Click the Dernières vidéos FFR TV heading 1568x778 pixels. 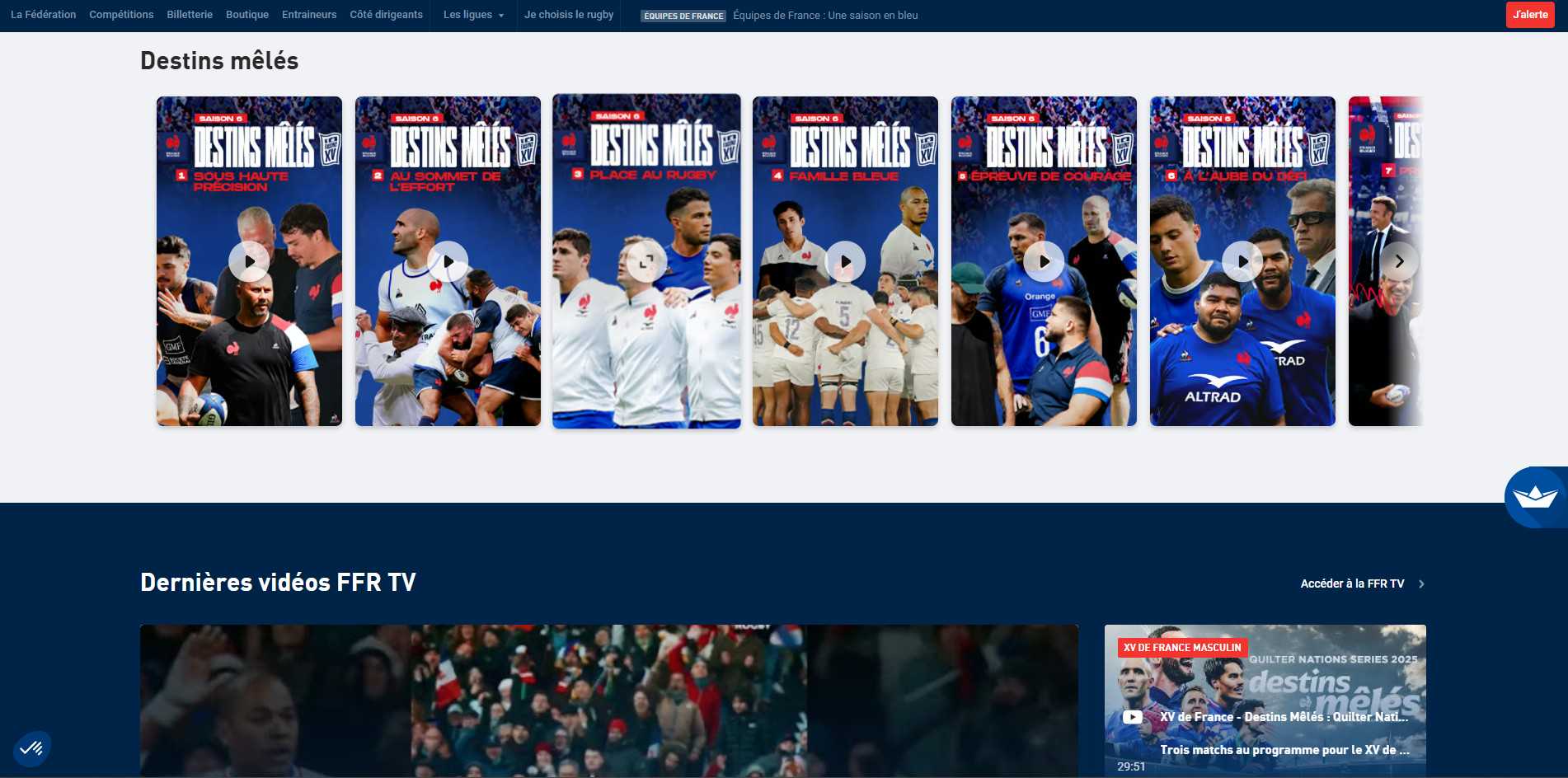pos(278,583)
